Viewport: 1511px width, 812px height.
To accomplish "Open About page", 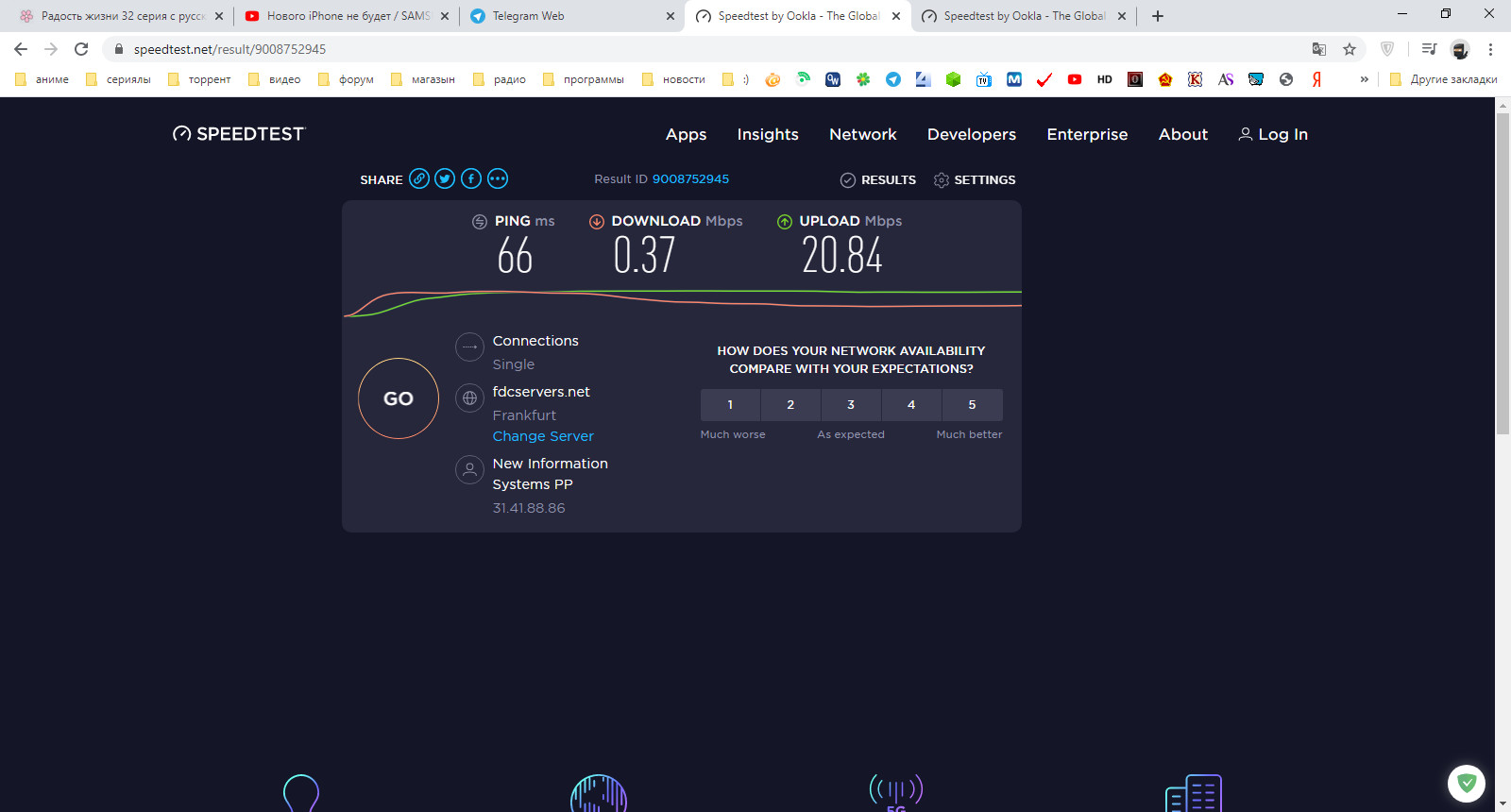I will click(x=1183, y=134).
